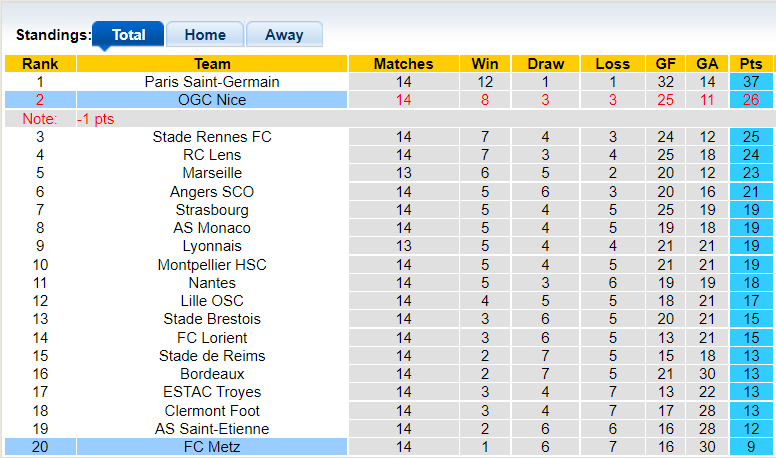Viewport: 776px width, 458px height.
Task: Click the Angers SCO team name
Action: 212,192
